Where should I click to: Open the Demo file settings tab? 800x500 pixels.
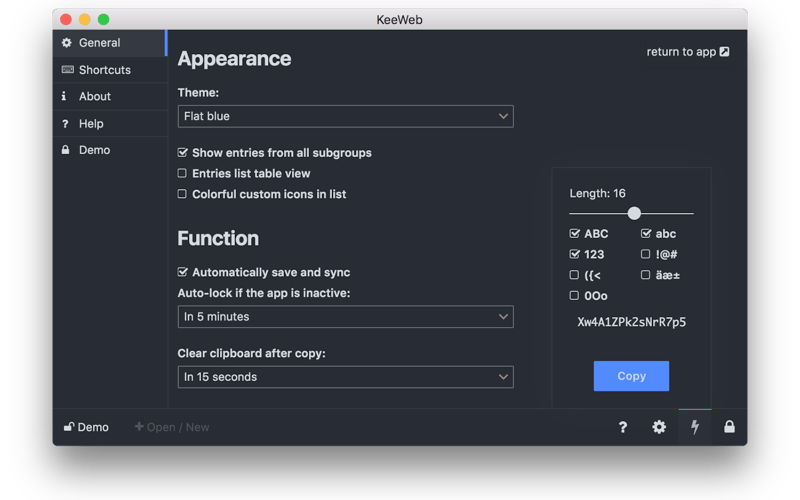tap(110, 150)
